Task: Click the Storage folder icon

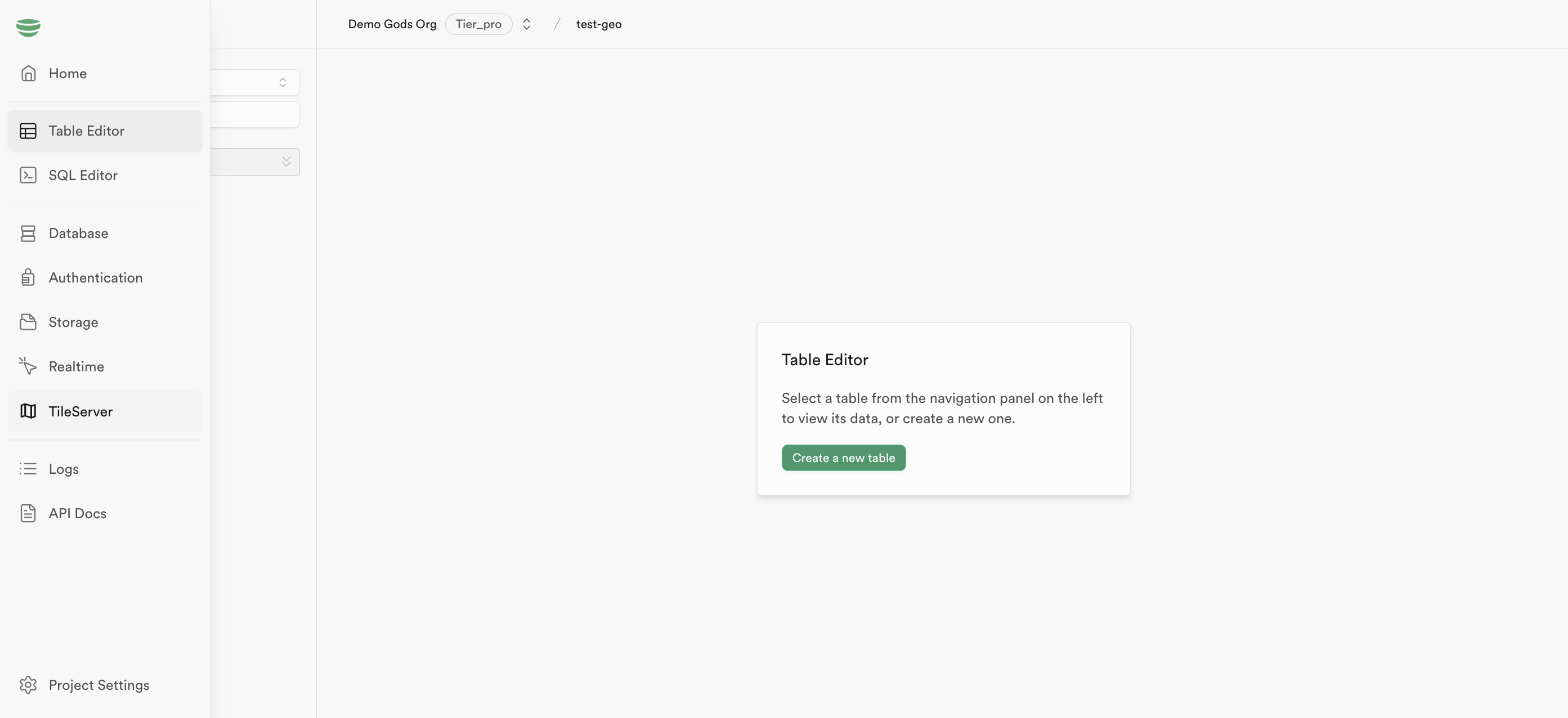Action: (x=28, y=322)
